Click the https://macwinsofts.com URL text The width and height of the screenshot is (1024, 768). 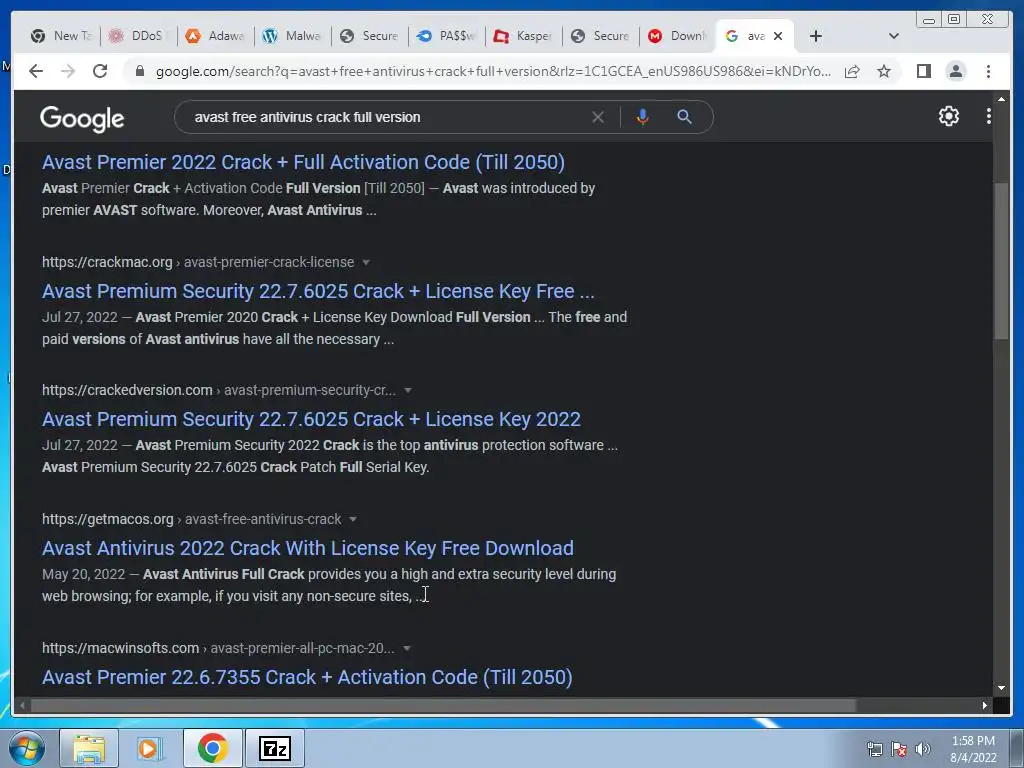point(120,648)
